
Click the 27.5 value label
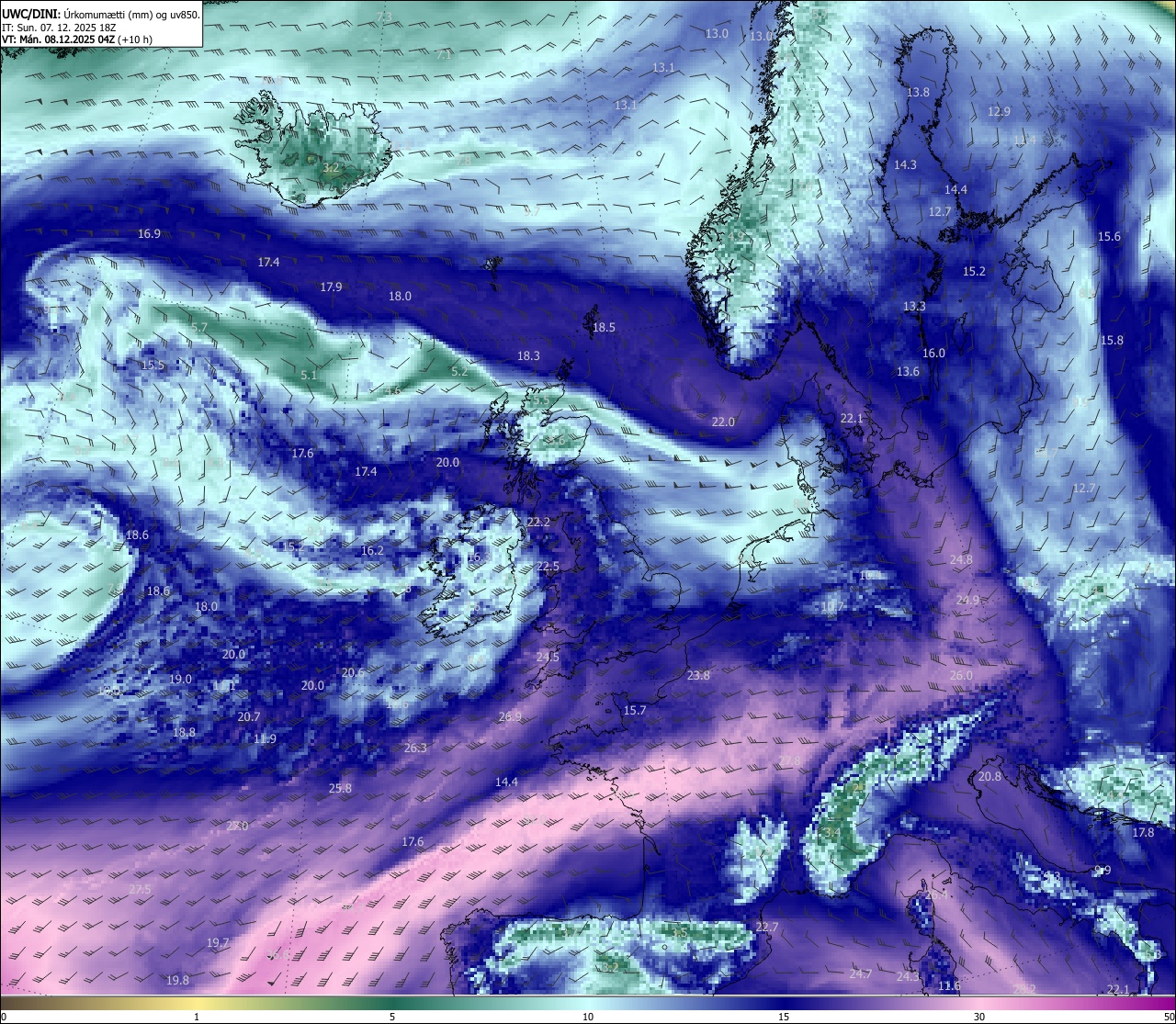pos(140,890)
